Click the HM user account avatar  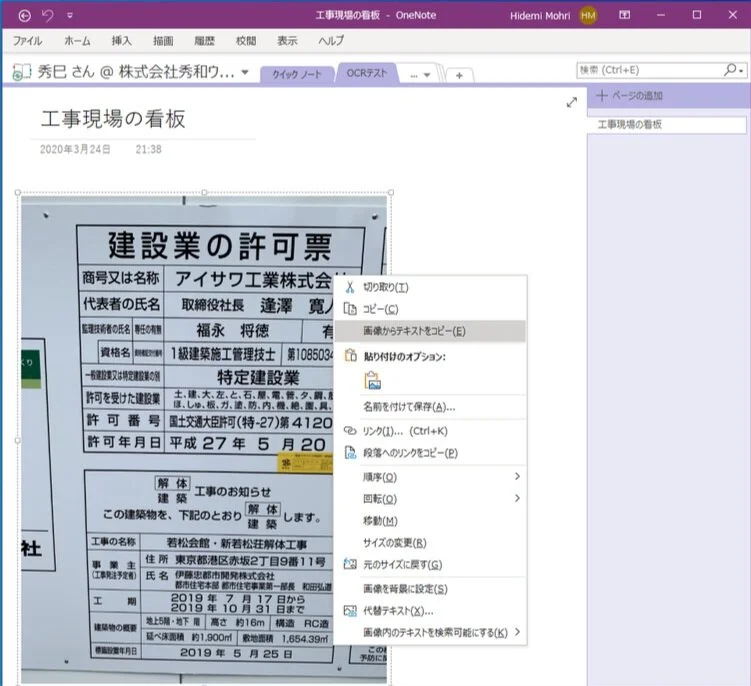(x=588, y=15)
